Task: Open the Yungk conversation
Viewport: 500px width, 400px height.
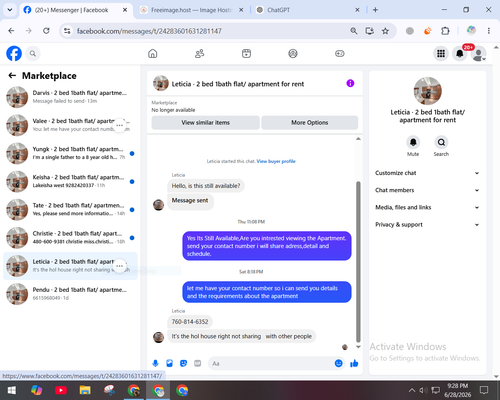Action: coord(70,153)
